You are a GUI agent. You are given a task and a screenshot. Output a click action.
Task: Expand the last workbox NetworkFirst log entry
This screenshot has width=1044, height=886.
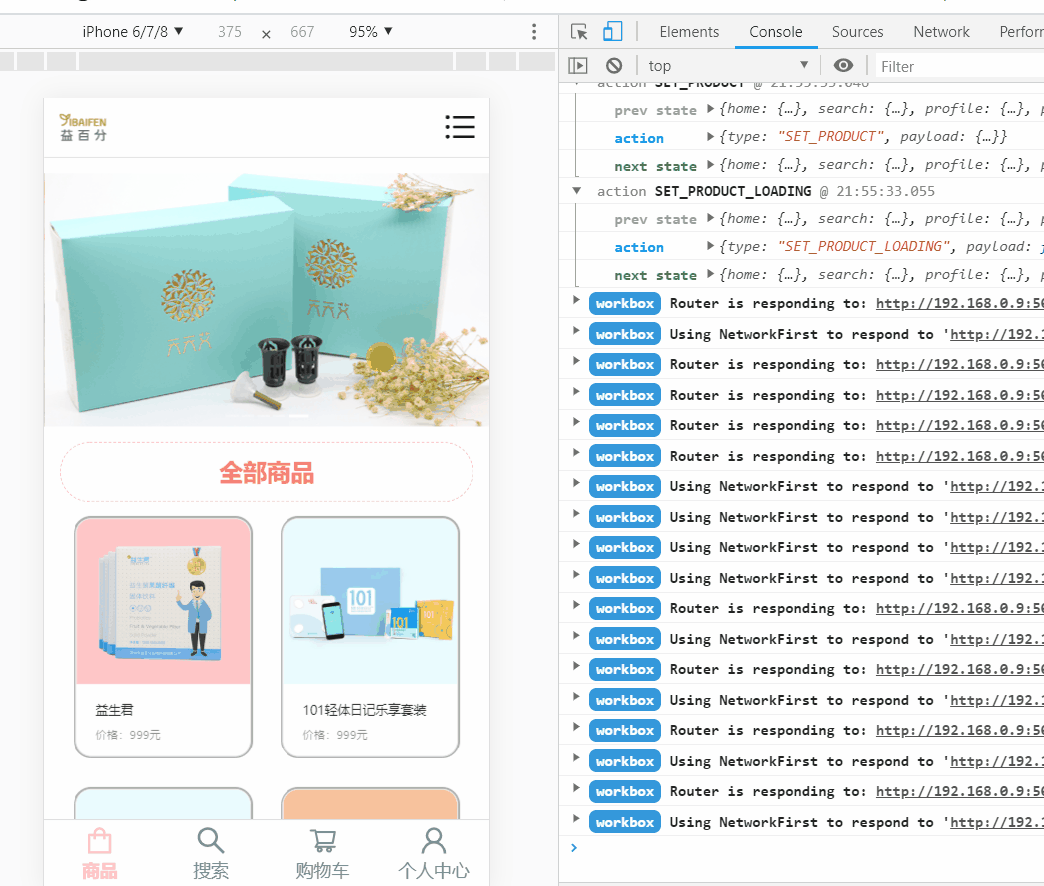click(577, 819)
